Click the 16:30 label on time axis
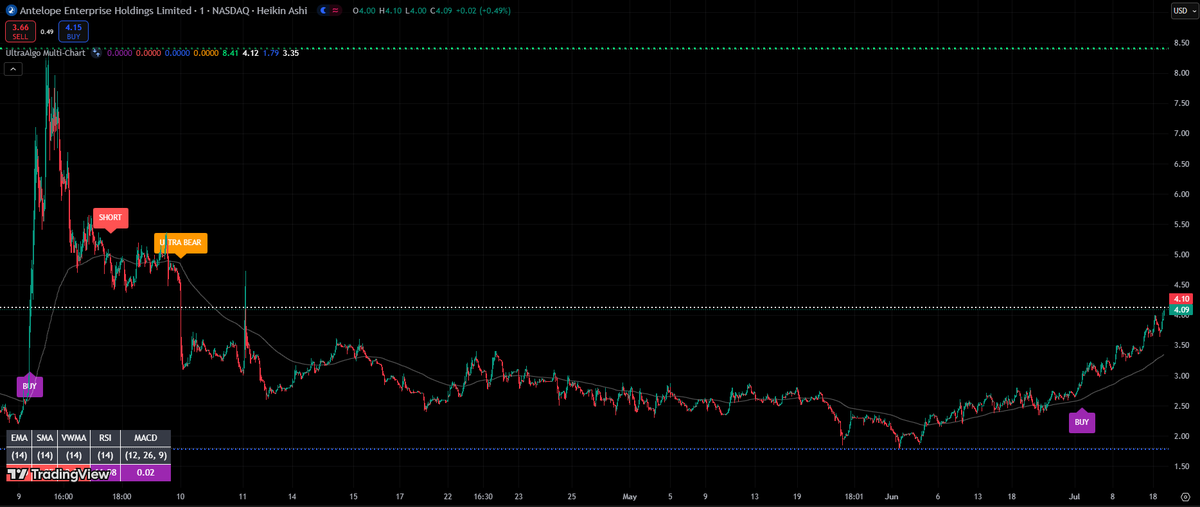This screenshot has height=507, width=1200. [484, 496]
